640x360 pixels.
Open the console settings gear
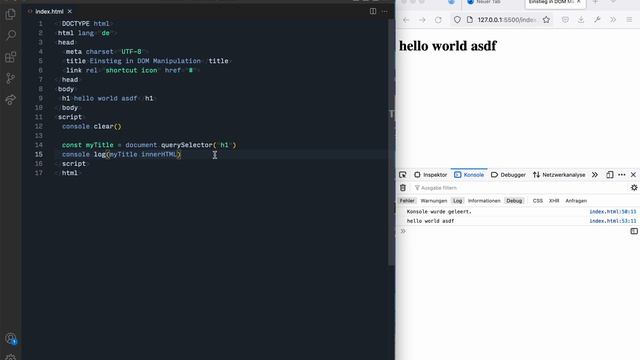click(x=634, y=188)
